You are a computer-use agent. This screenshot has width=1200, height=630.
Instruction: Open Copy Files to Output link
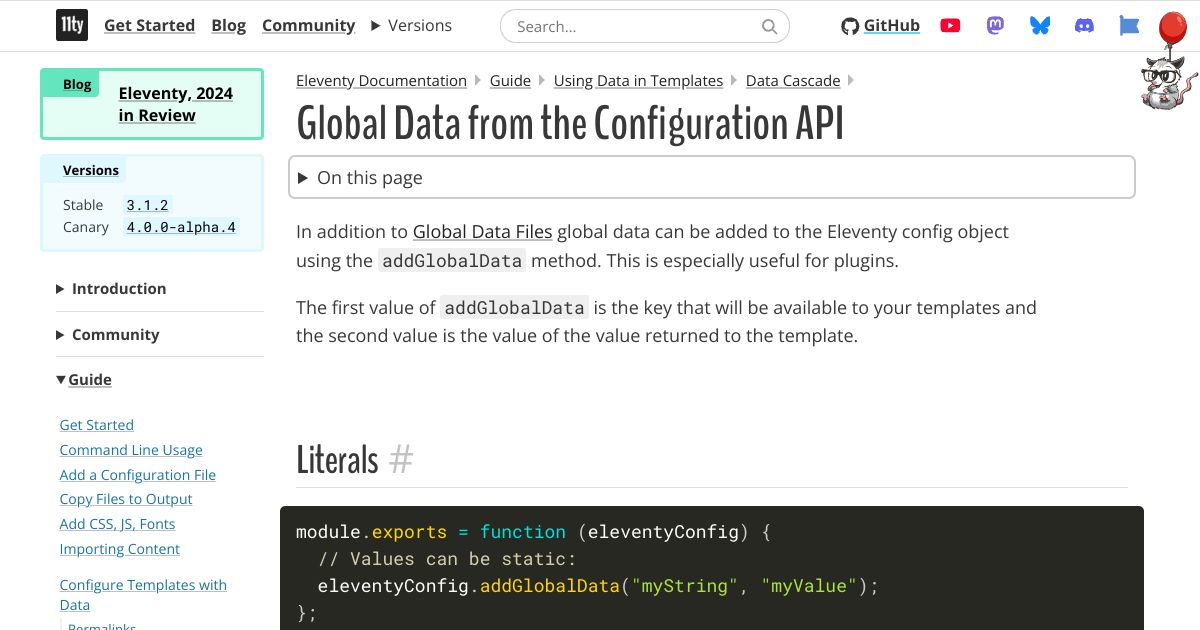pyautogui.click(x=126, y=499)
